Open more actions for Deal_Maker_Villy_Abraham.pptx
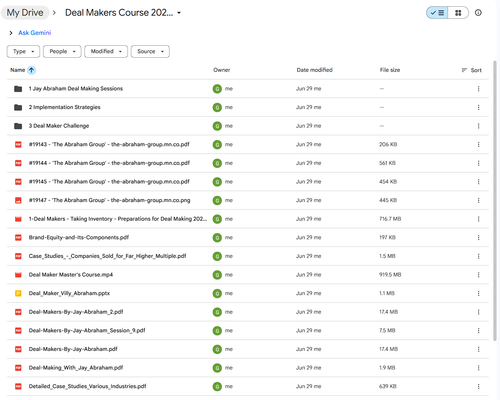The image size is (500, 400). click(478, 293)
